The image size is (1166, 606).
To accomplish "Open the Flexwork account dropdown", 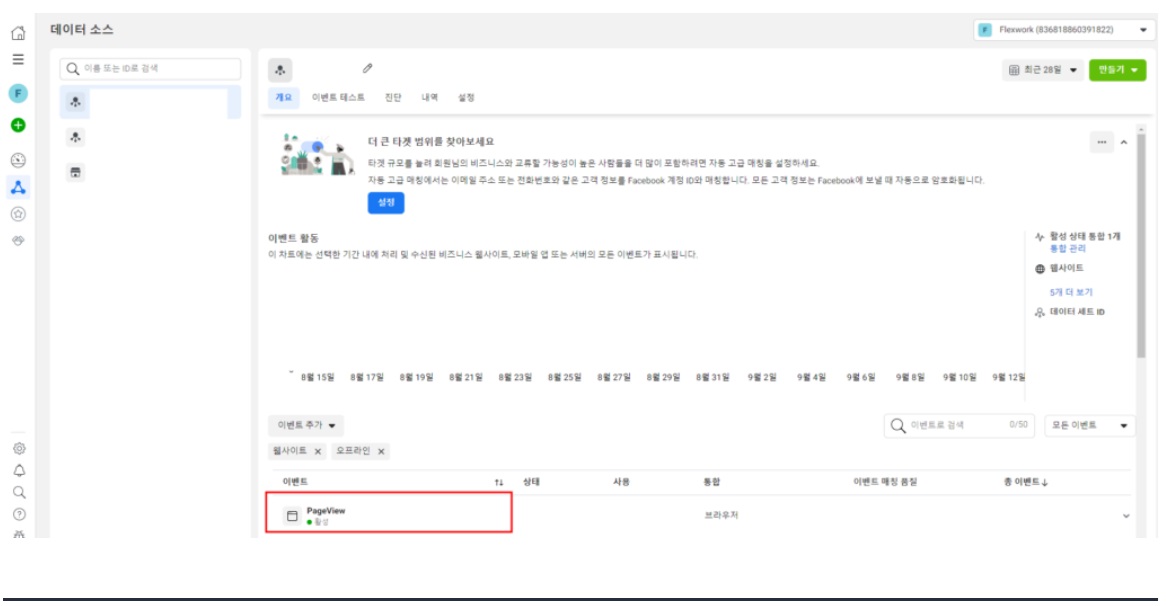I will tap(1064, 30).
